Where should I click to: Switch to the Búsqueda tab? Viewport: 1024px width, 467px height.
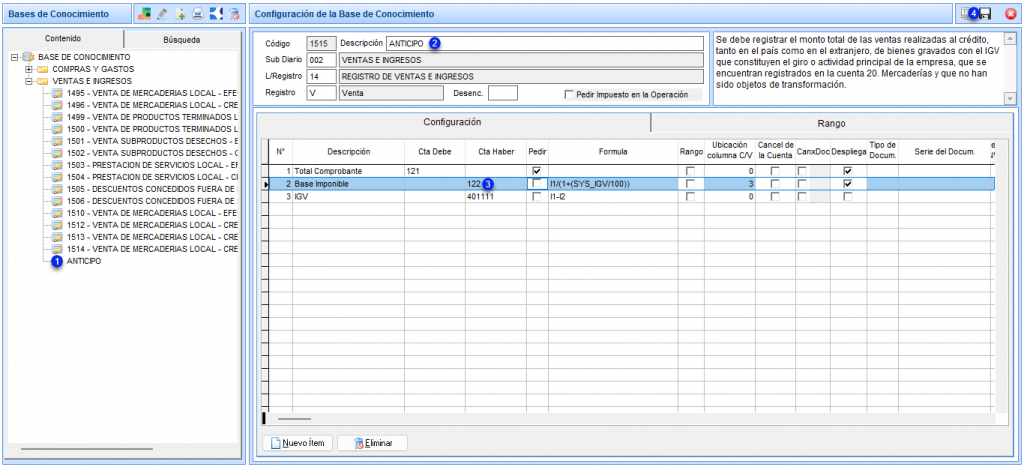pos(182,40)
